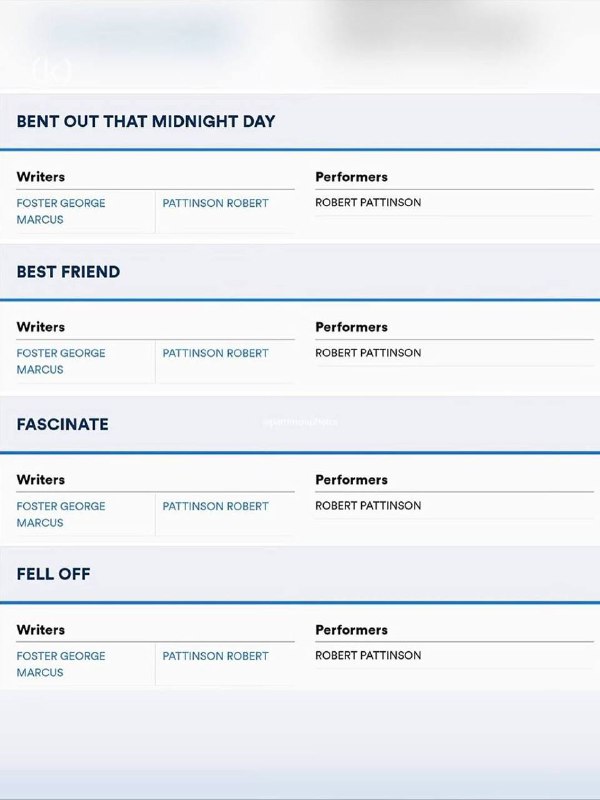Select performer Robert Pattinson under Fell Off
600x800 pixels.
(x=368, y=656)
